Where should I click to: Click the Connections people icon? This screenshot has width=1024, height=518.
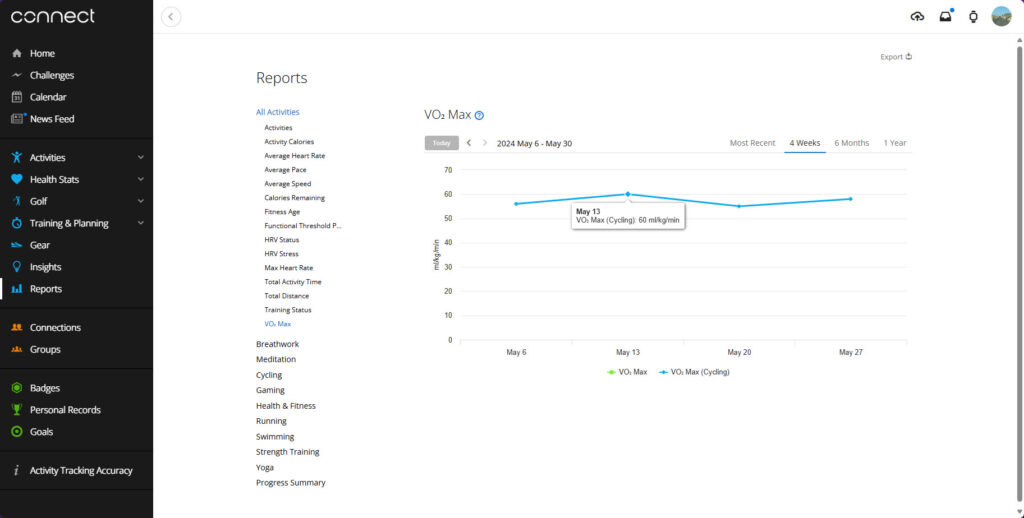point(17,327)
